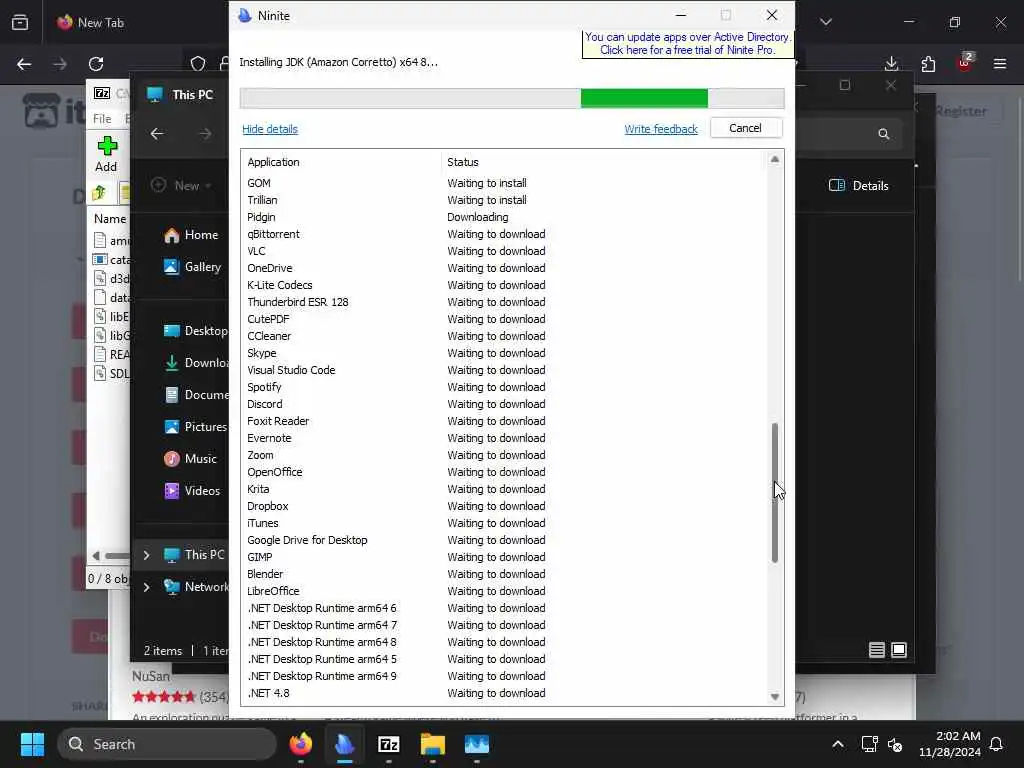Collapse the list via Hide details
This screenshot has height=768, width=1024.
(270, 129)
